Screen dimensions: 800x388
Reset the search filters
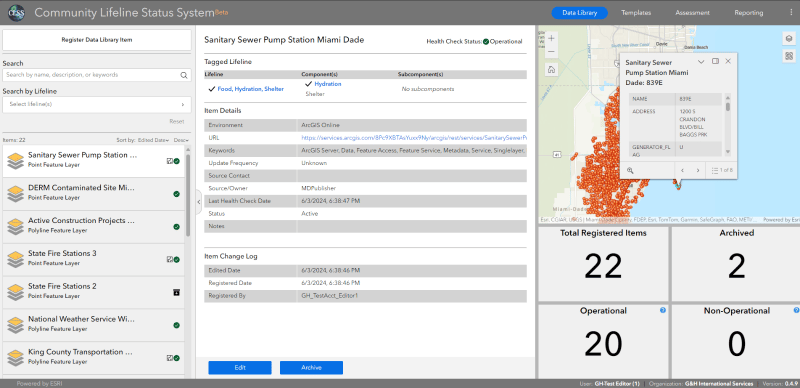(177, 122)
